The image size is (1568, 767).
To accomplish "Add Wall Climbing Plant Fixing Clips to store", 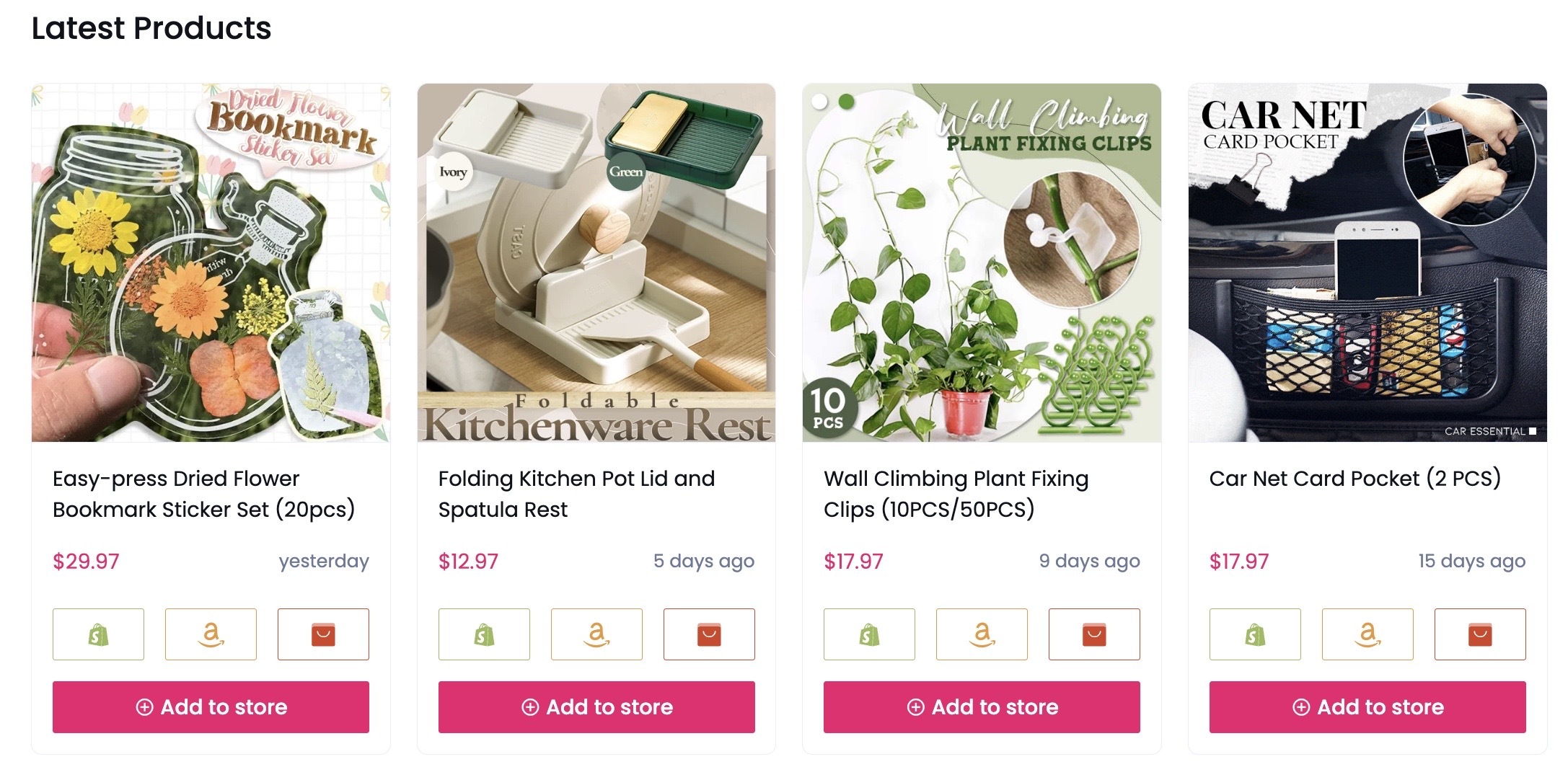I will 982,707.
